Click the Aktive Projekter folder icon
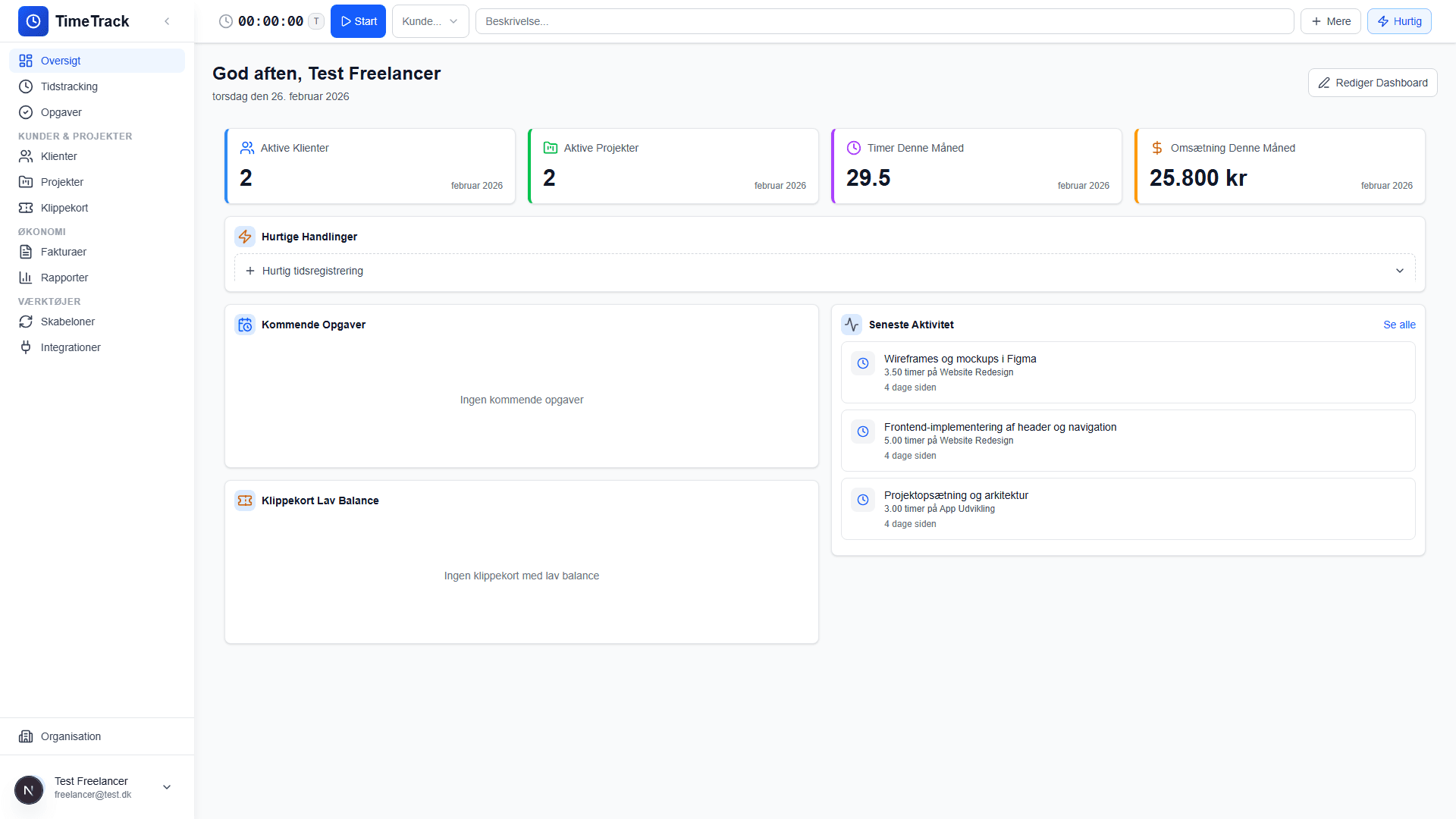 pos(551,148)
